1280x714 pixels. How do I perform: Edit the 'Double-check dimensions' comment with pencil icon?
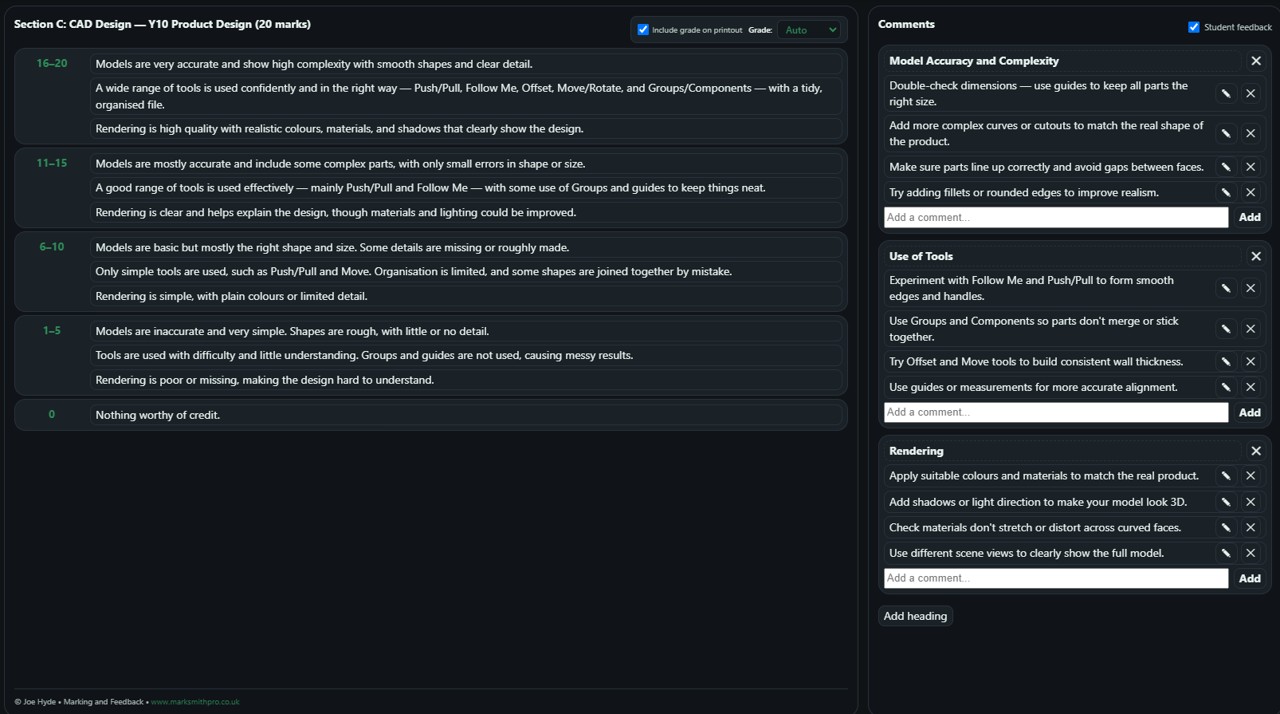[x=1225, y=94]
